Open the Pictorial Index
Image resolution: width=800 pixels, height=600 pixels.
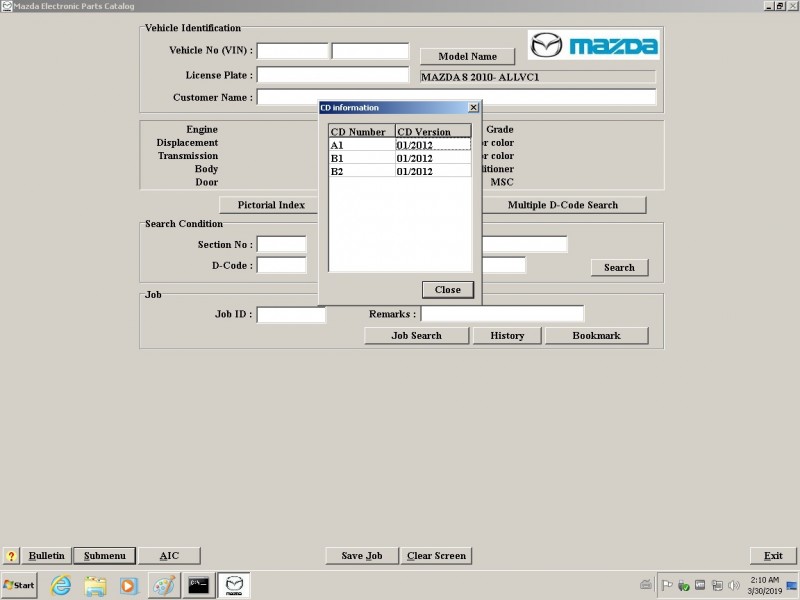tap(270, 205)
